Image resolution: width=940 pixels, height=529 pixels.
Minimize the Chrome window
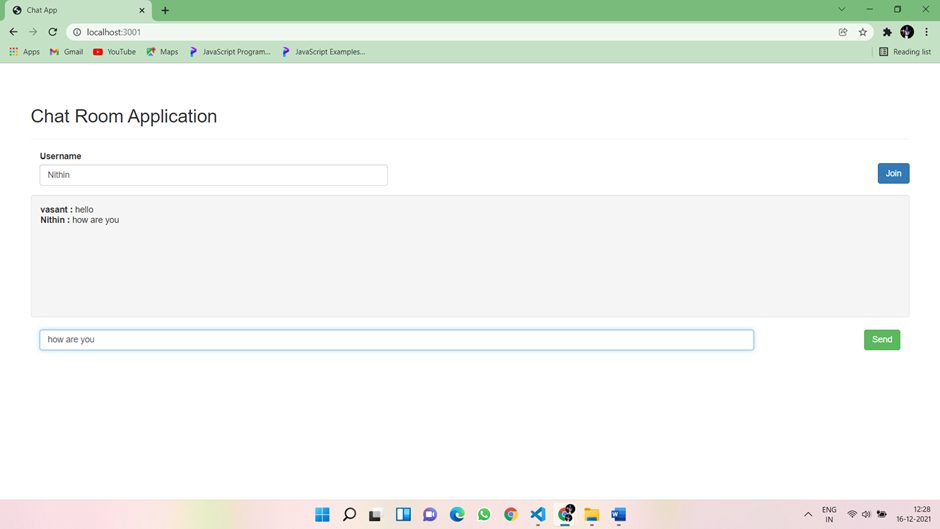(869, 10)
